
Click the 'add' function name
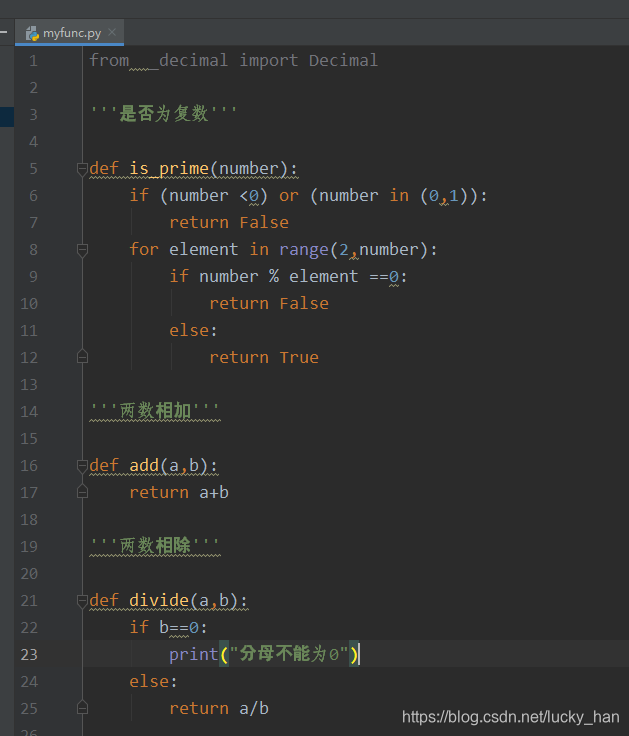click(144, 466)
